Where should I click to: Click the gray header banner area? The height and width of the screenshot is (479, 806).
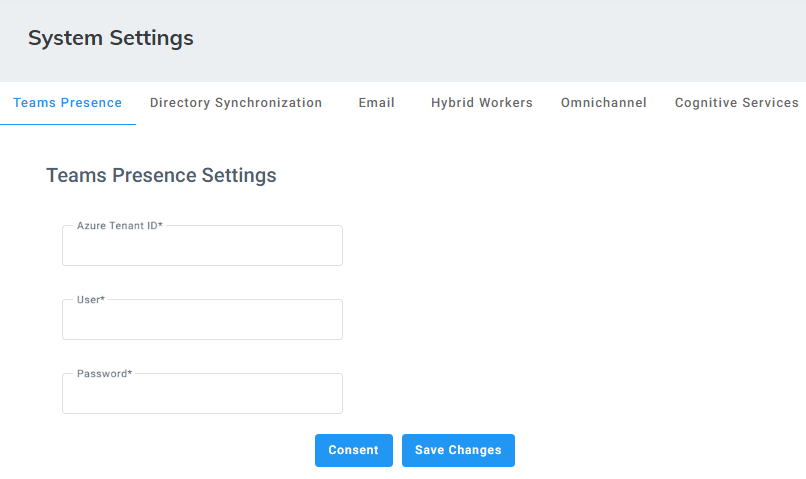[500, 40]
